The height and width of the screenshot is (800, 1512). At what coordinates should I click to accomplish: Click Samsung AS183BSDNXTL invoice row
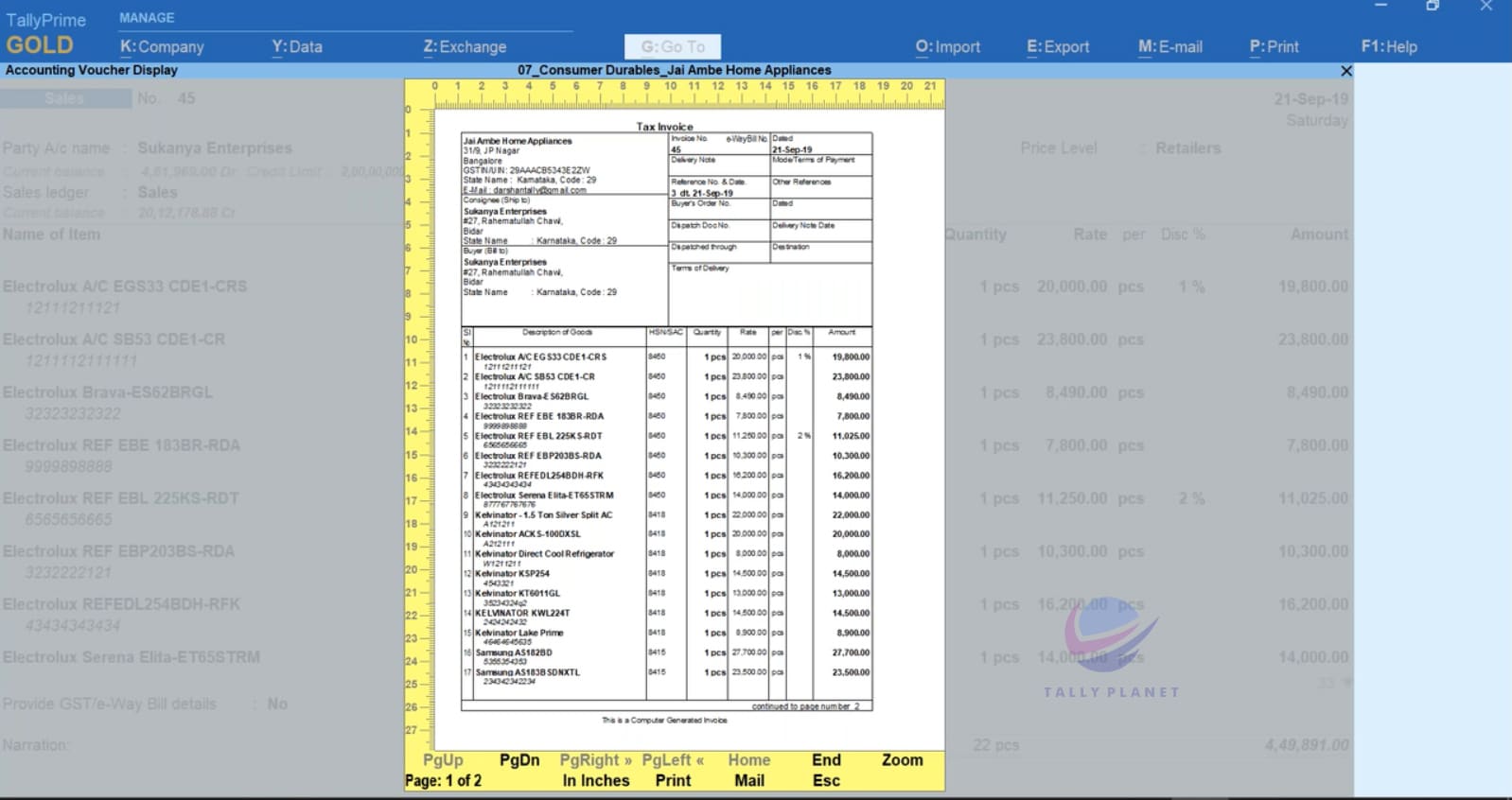[x=666, y=676]
